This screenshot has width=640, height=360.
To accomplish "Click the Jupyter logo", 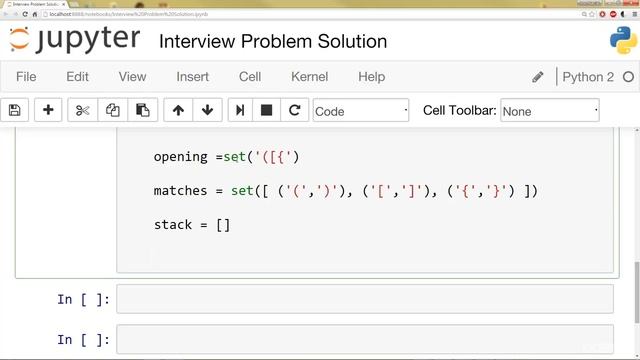I will point(75,40).
